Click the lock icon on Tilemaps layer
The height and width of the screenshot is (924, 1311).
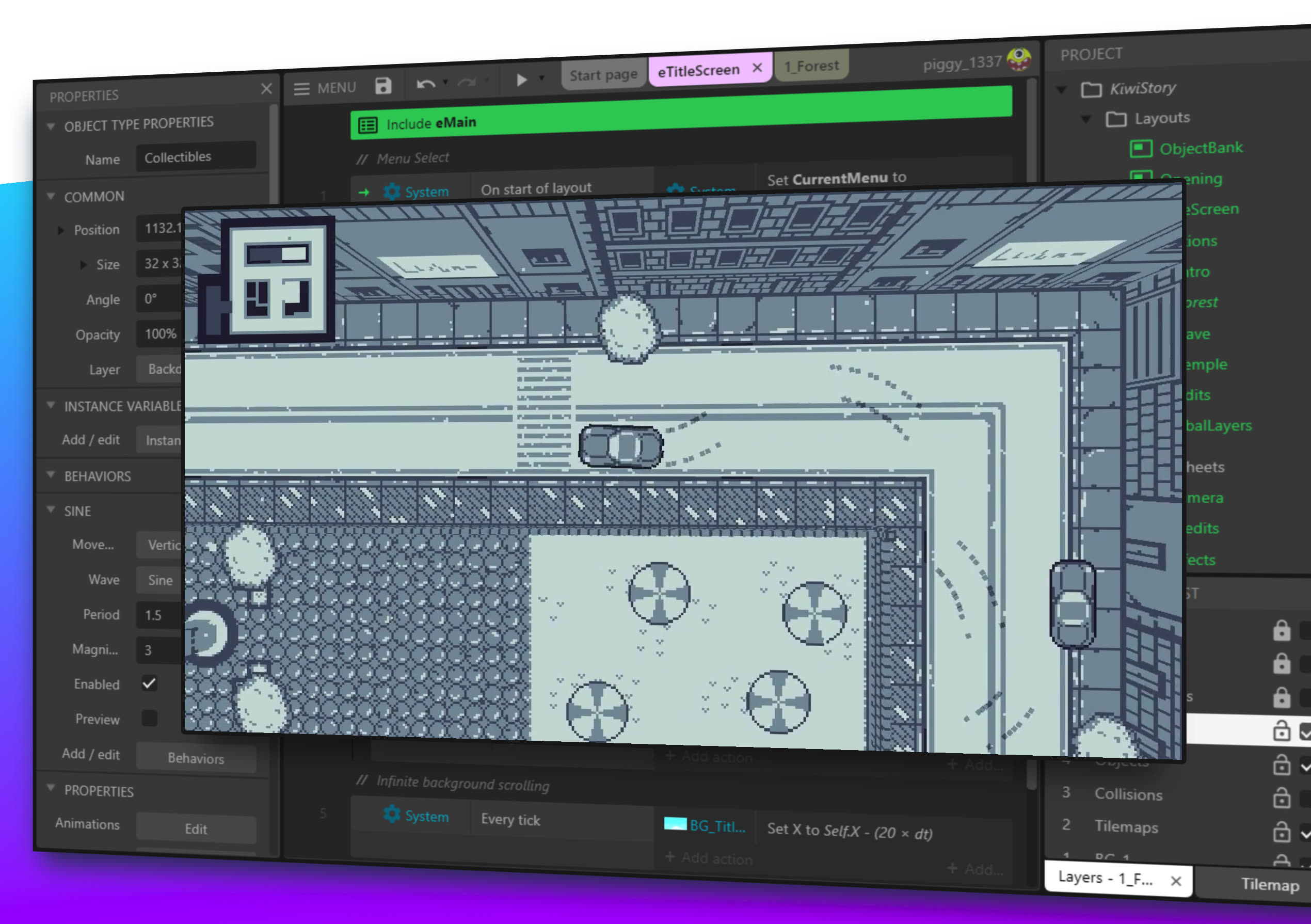point(1281,832)
